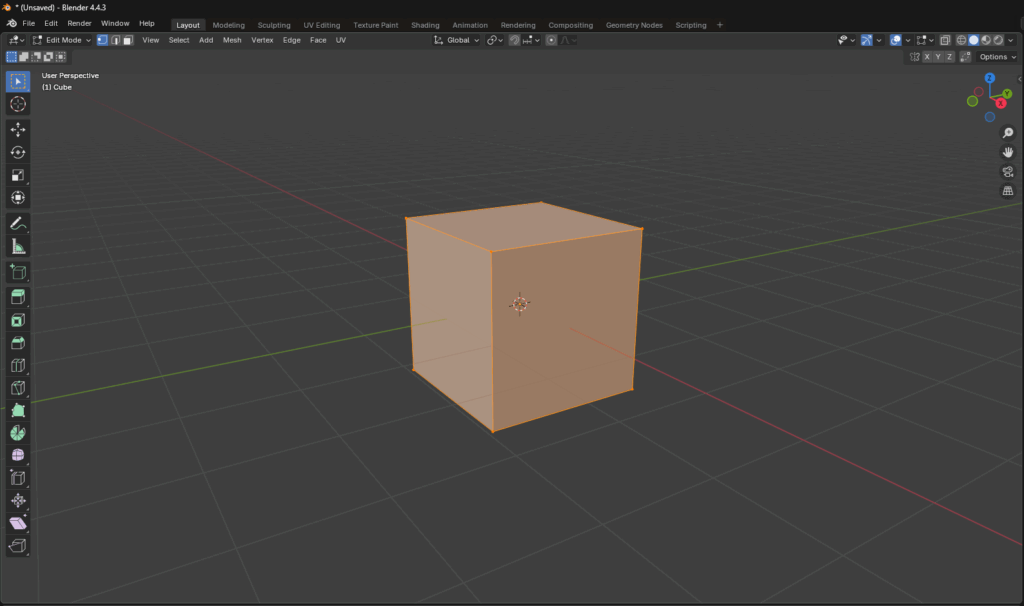Image resolution: width=1024 pixels, height=606 pixels.
Task: Select the Rip Region tool
Action: [x=18, y=546]
